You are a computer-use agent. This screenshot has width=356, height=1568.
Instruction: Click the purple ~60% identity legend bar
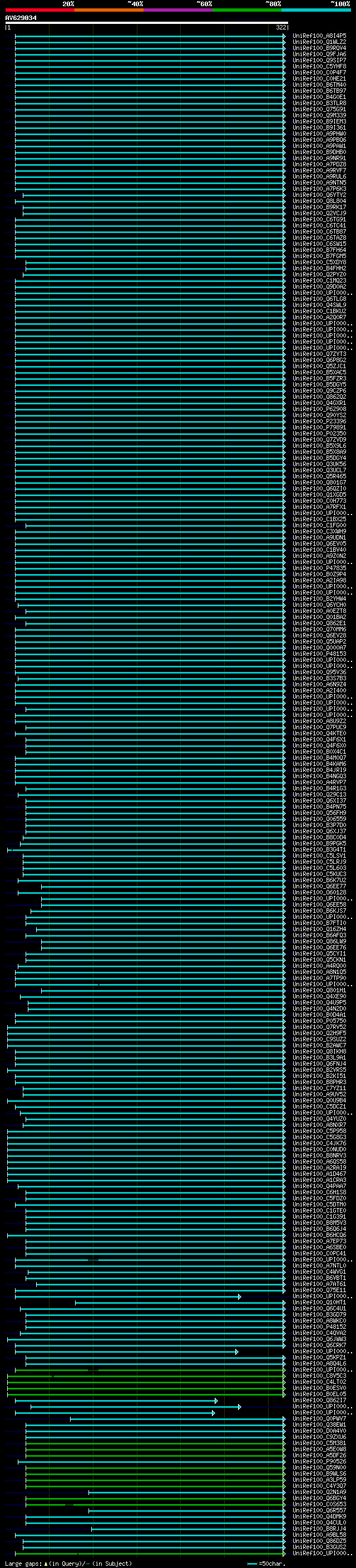pyautogui.click(x=179, y=10)
